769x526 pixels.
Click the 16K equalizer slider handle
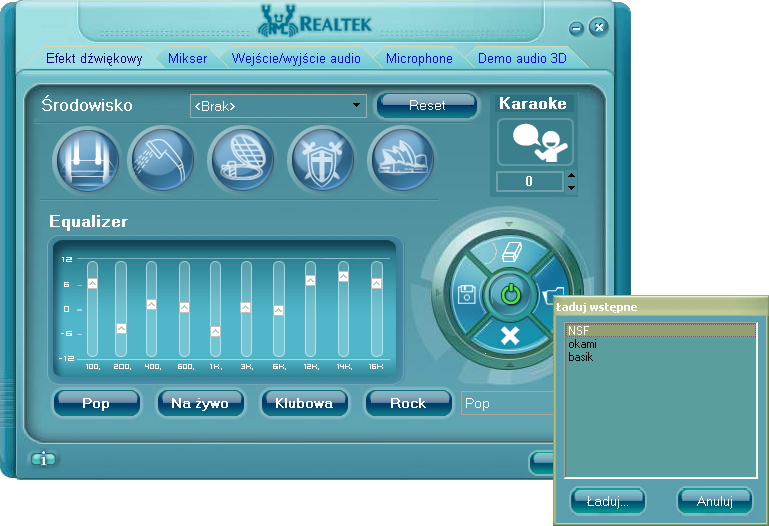tap(376, 283)
